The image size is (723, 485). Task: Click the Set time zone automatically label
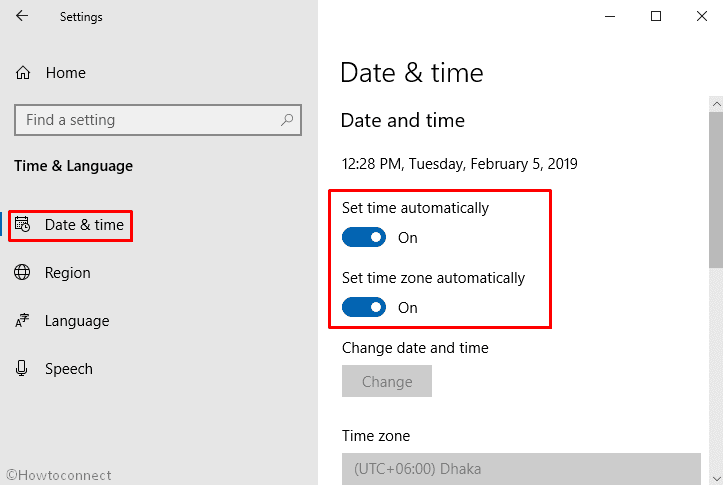[x=433, y=278]
